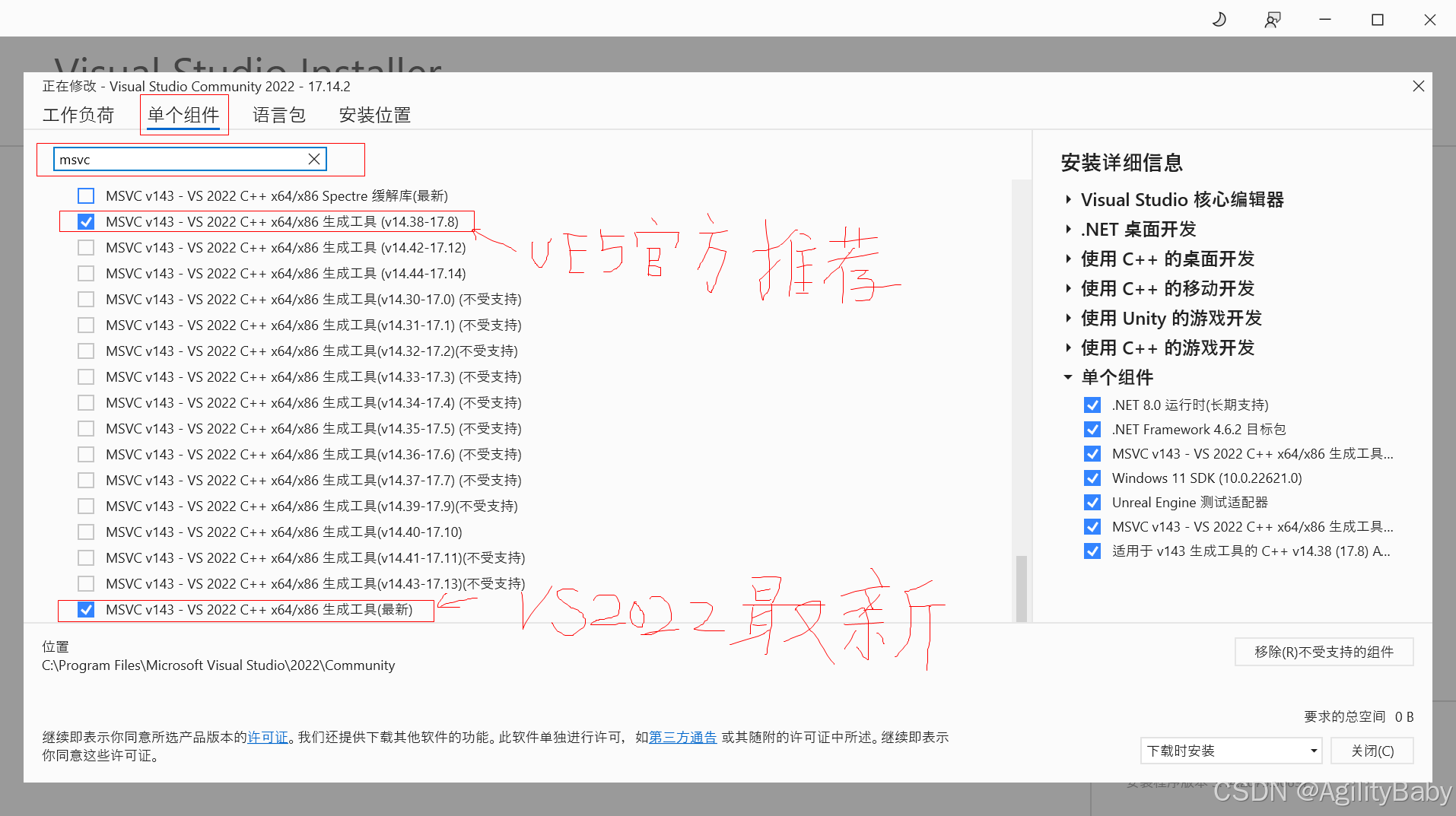Click the 安装详细信息 heading
1456x816 pixels.
coord(1122,163)
